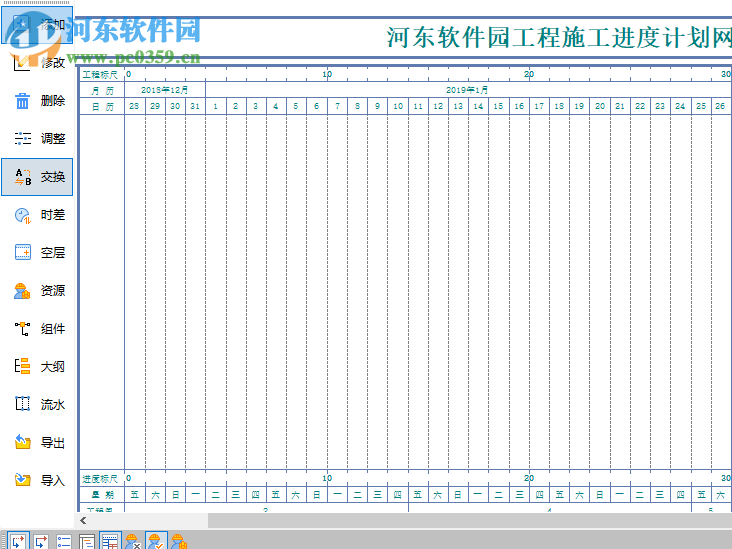The height and width of the screenshot is (549, 732).
Task: Click the chart title 河东软件园工程施工进度计划
Action: (559, 37)
